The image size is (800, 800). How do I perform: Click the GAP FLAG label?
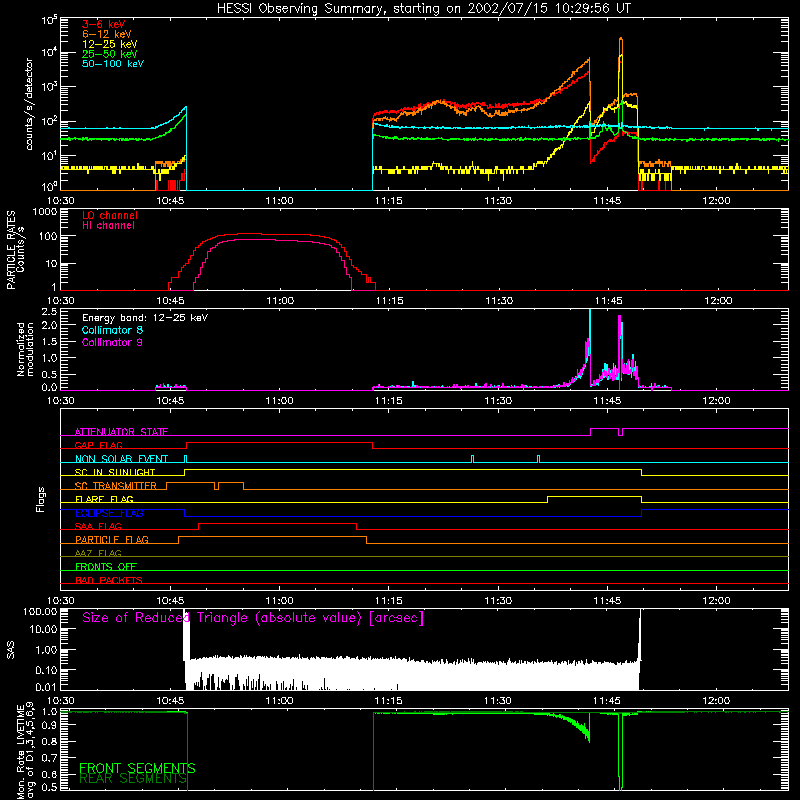pos(98,445)
